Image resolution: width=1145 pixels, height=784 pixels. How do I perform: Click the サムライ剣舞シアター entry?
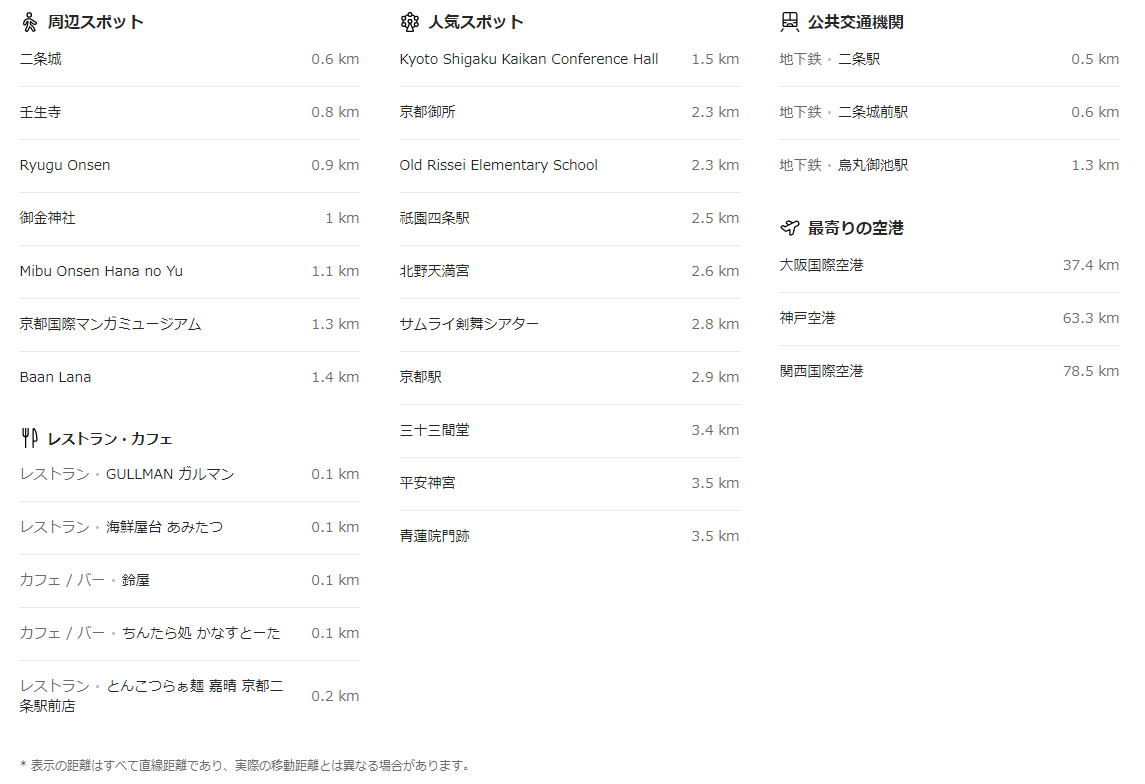click(570, 324)
